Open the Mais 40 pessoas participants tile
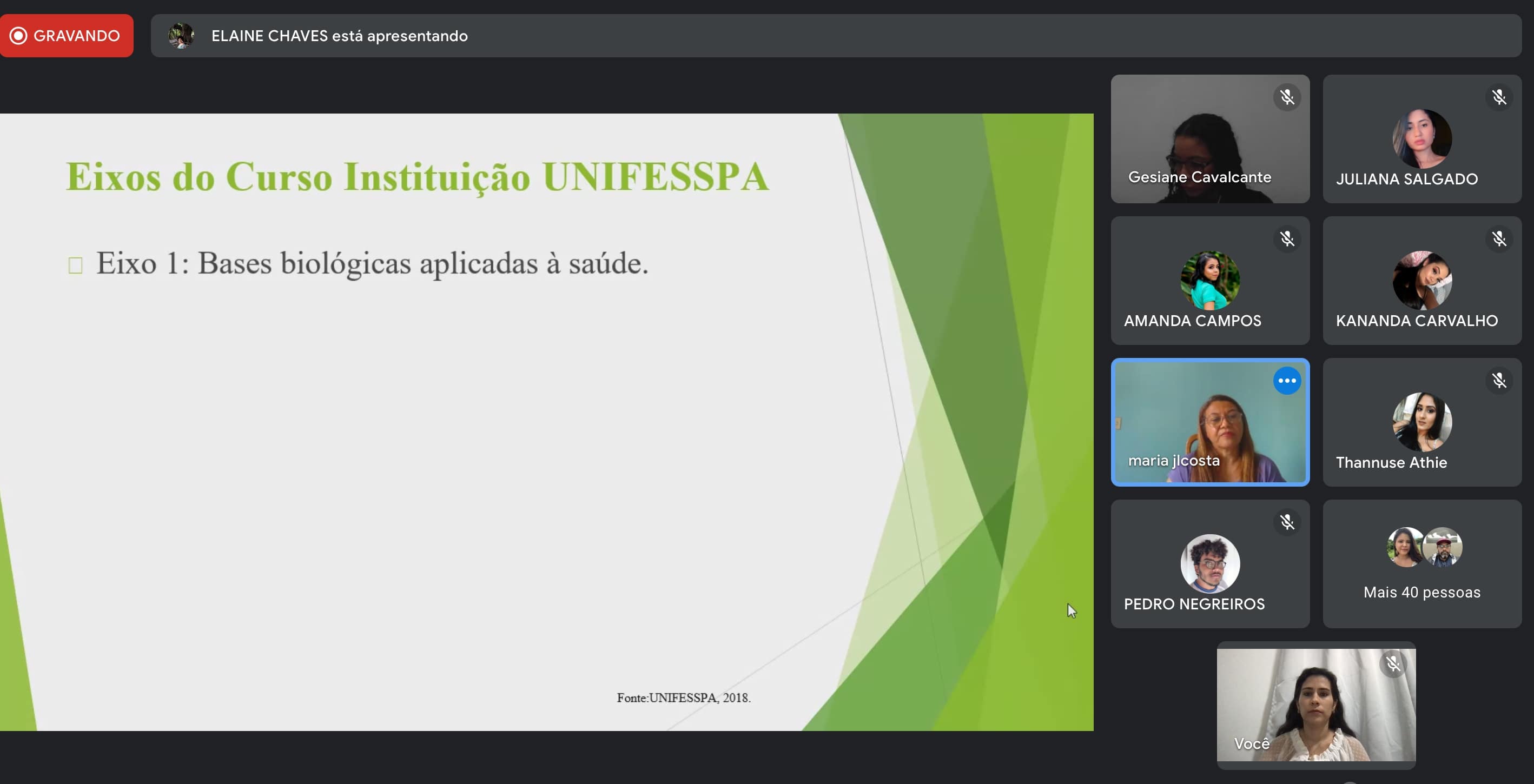This screenshot has height=784, width=1534. point(1422,564)
